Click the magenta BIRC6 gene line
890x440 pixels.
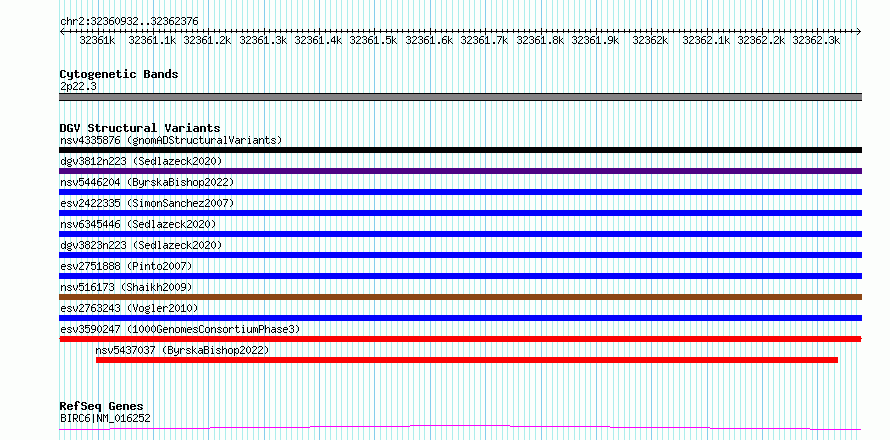460,427
